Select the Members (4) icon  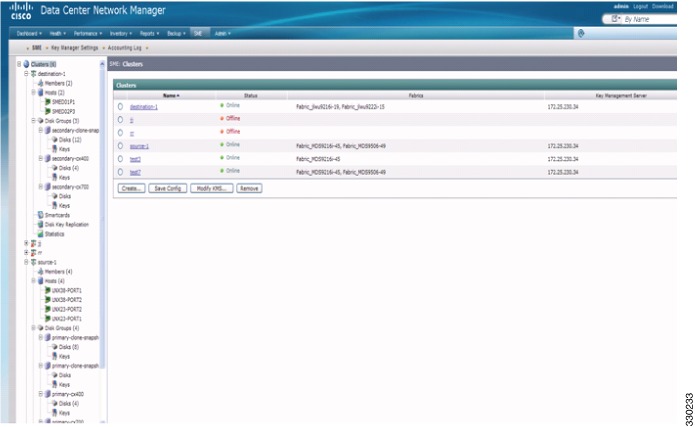pyautogui.click(x=40, y=271)
